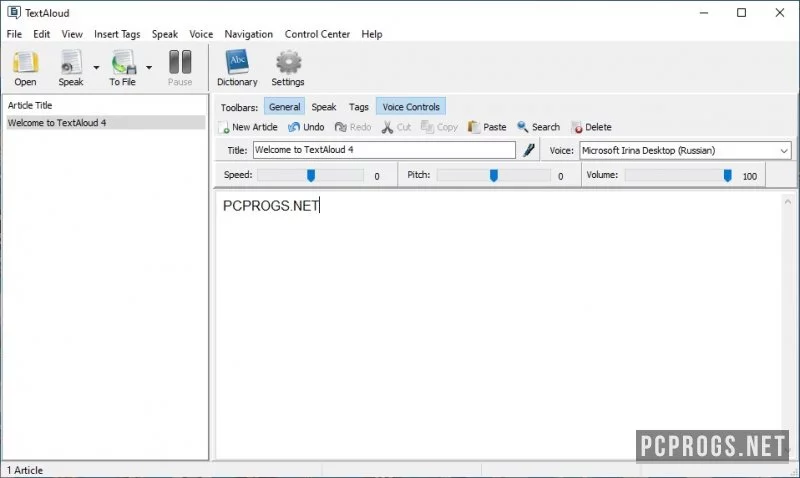
Task: Click the Article Title column header
Action: (30, 105)
